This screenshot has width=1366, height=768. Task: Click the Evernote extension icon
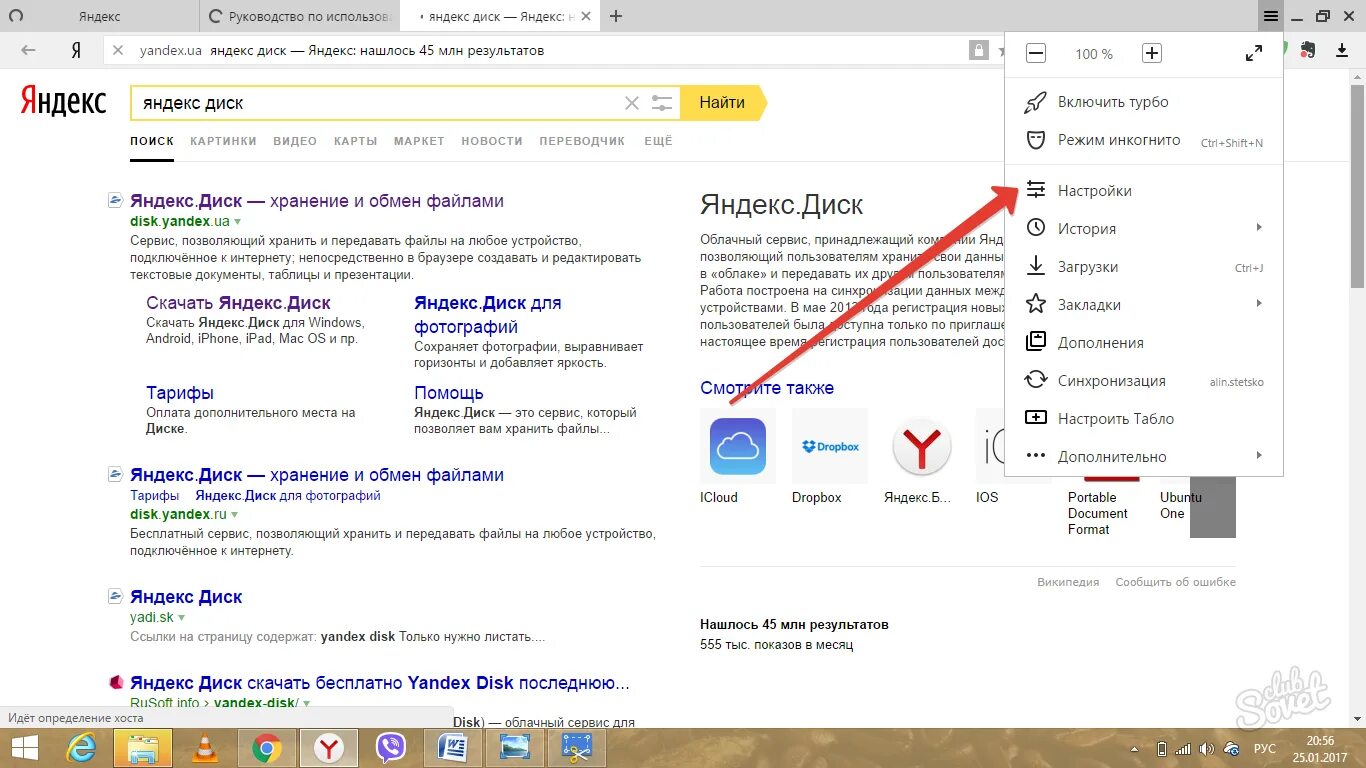(1308, 50)
